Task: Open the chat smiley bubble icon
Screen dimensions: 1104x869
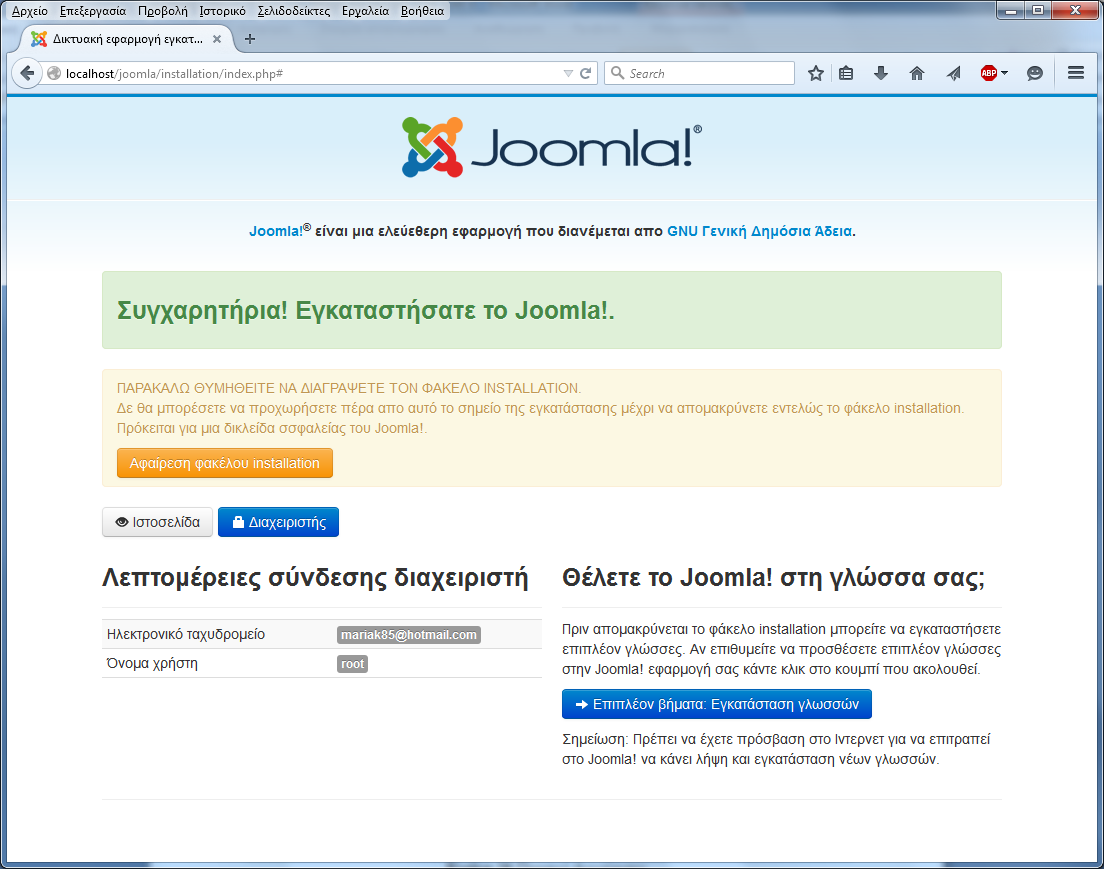Action: point(1034,73)
